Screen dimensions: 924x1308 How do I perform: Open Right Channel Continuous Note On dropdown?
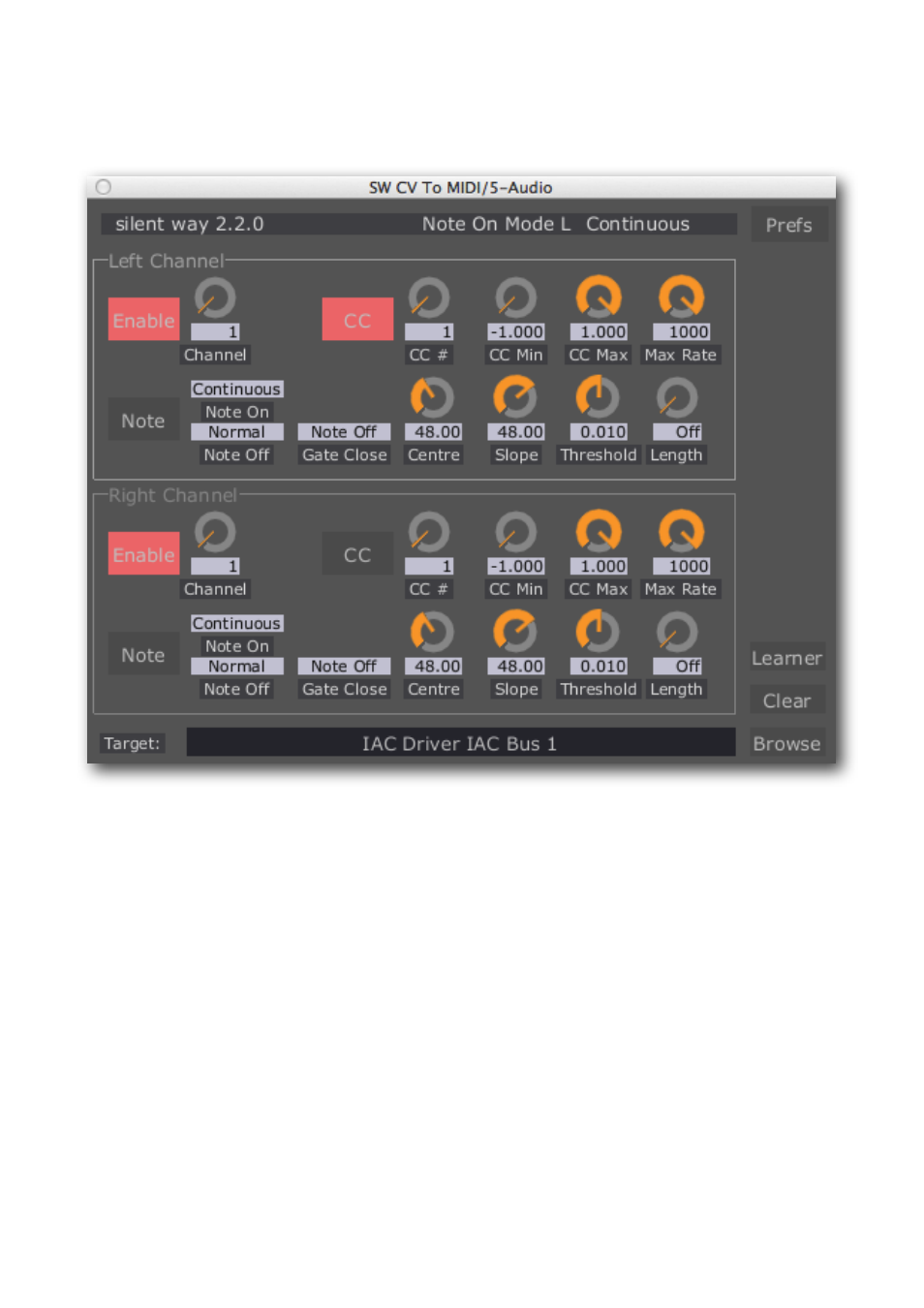[236, 623]
